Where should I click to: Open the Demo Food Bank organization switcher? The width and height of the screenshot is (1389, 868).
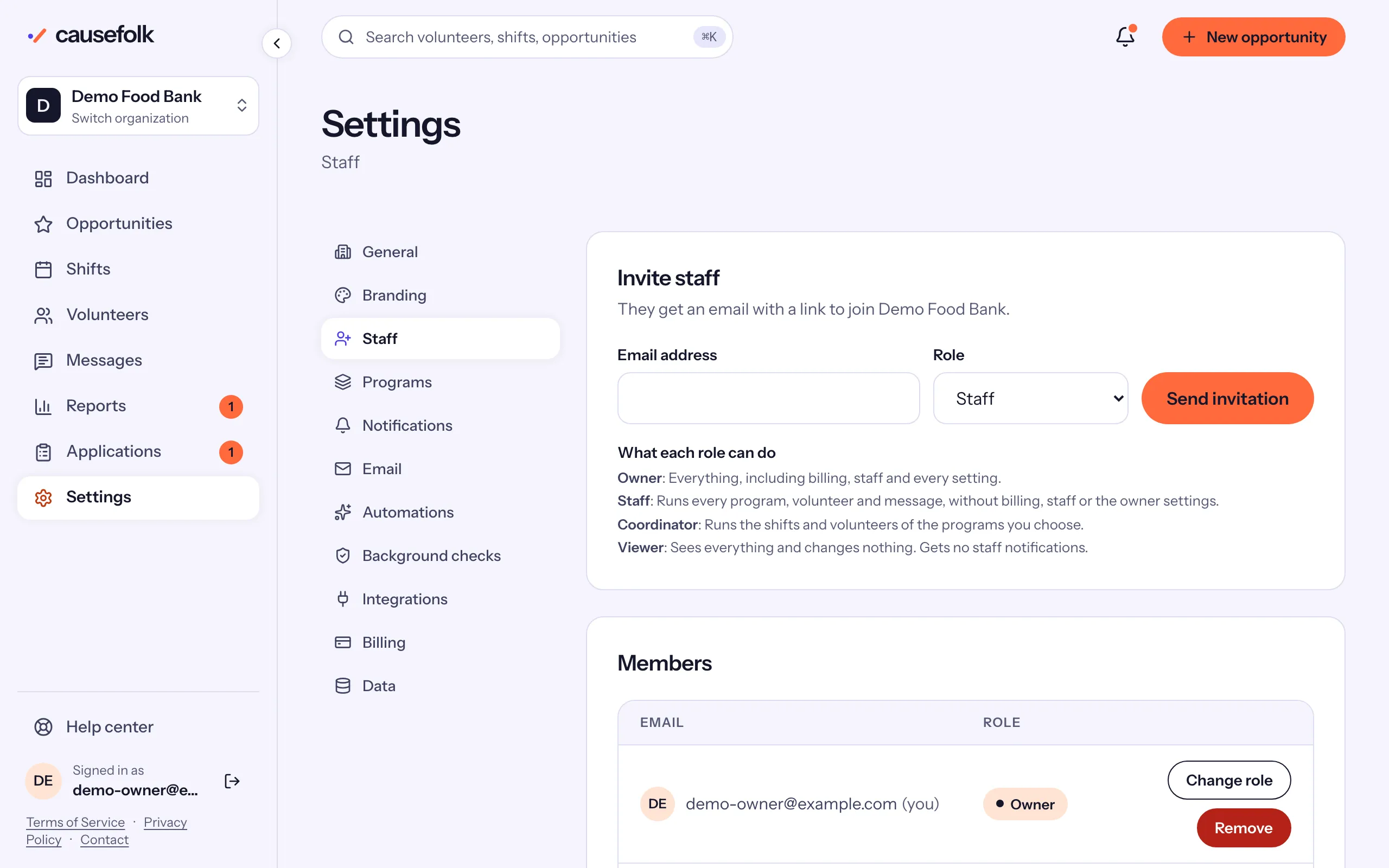[138, 106]
